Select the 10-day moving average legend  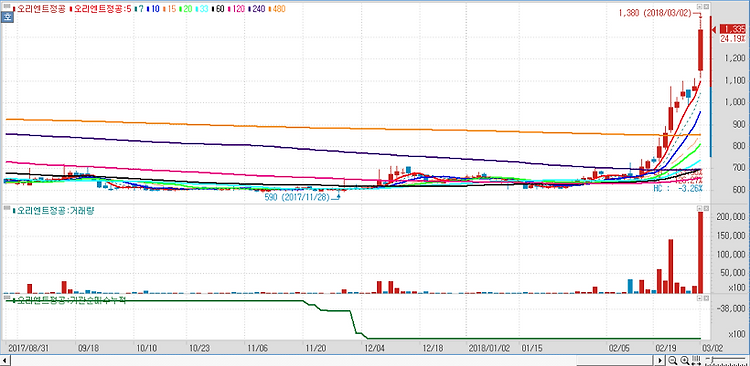click(153, 8)
